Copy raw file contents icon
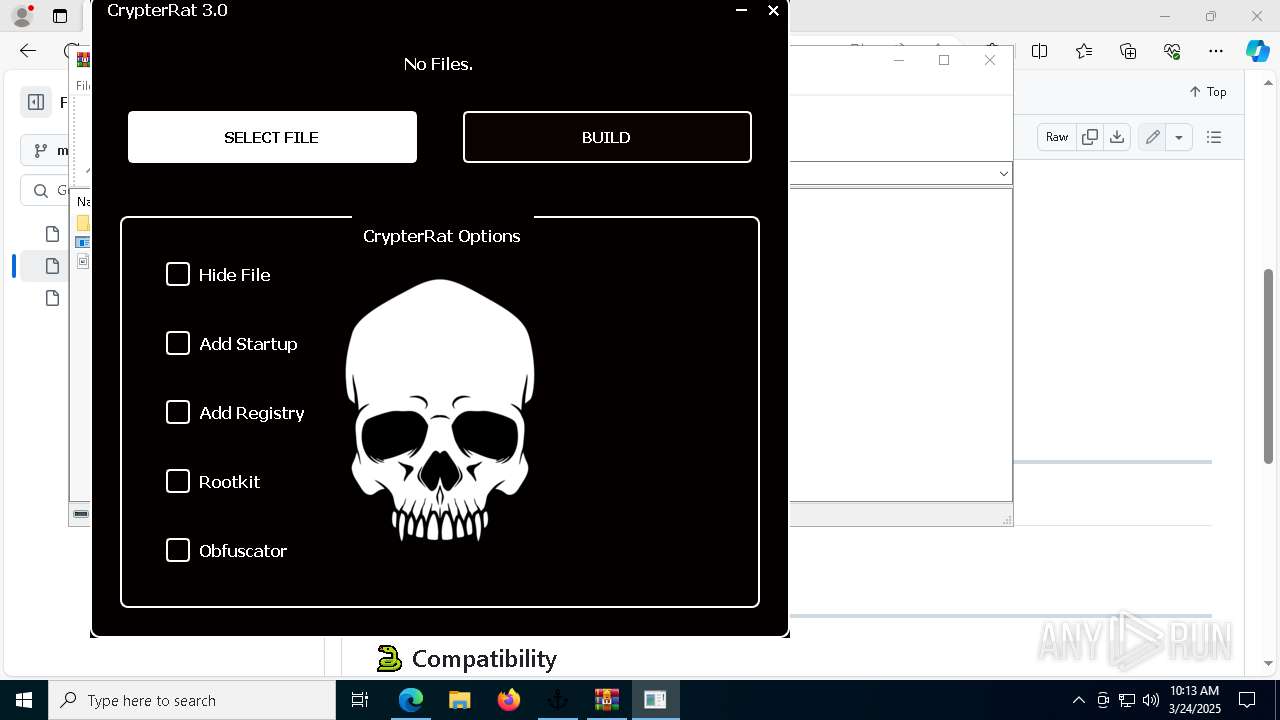 pyautogui.click(x=1090, y=137)
